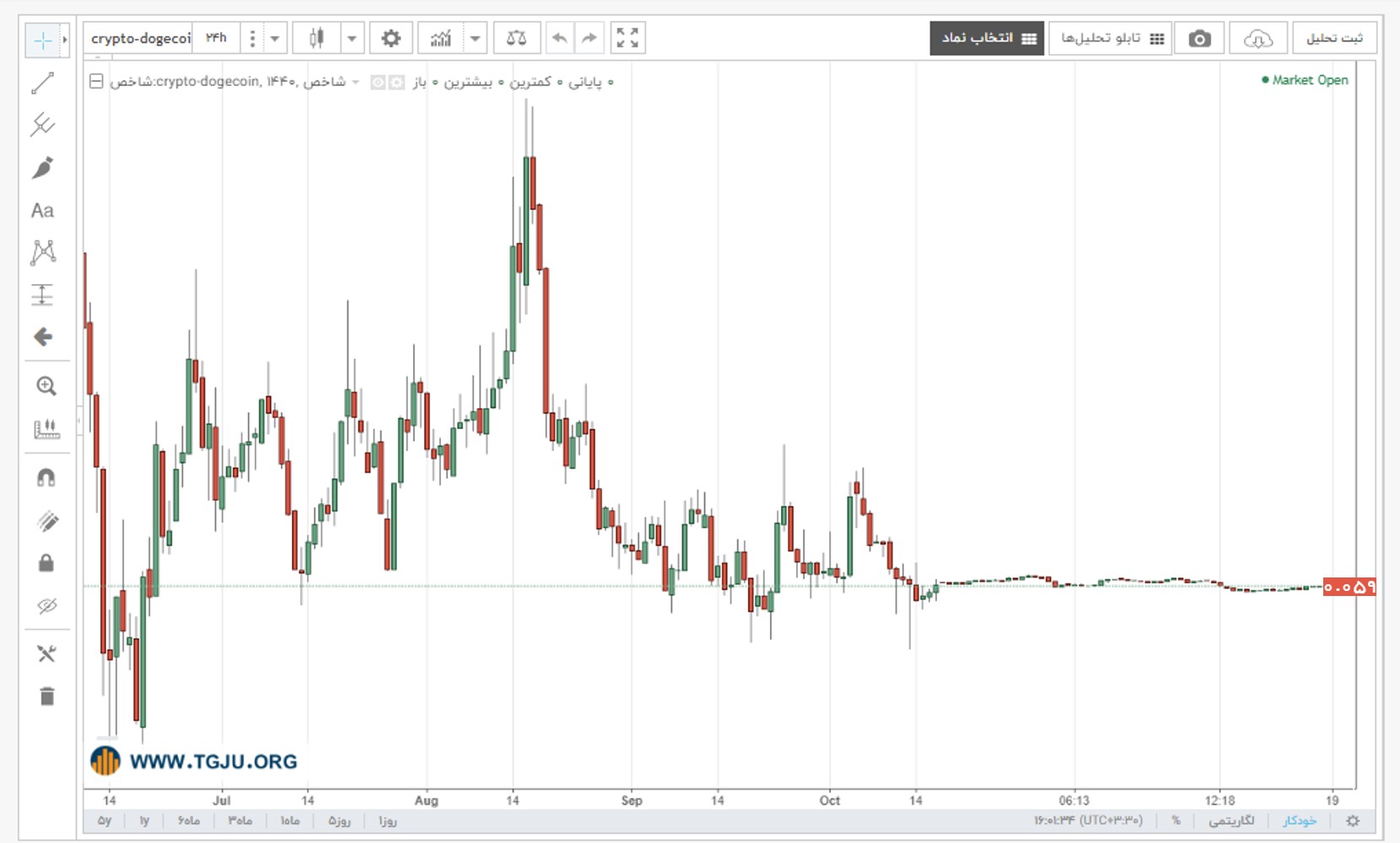The width and height of the screenshot is (1400, 843).
Task: Redo last chart action
Action: tap(589, 38)
